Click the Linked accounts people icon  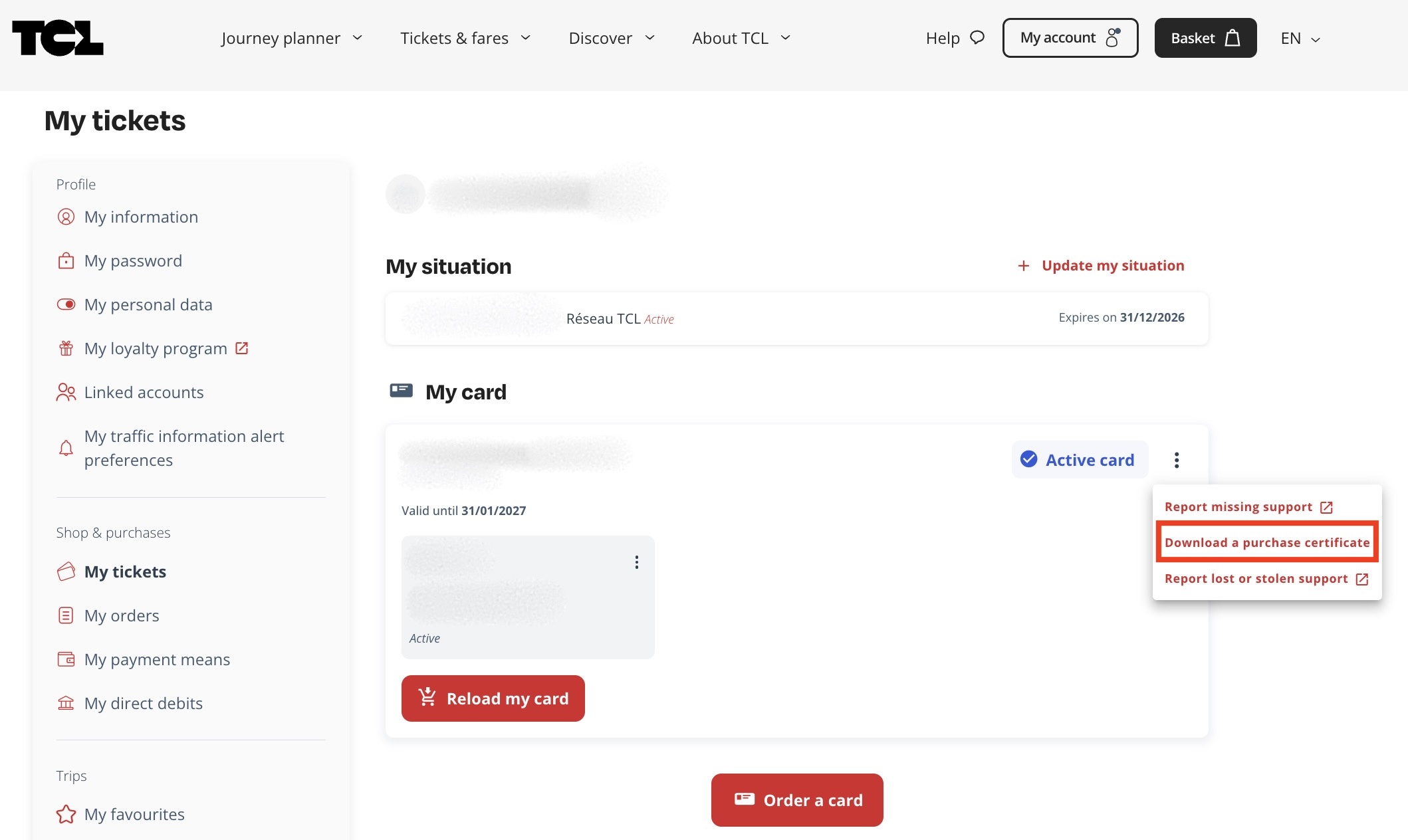coord(66,392)
